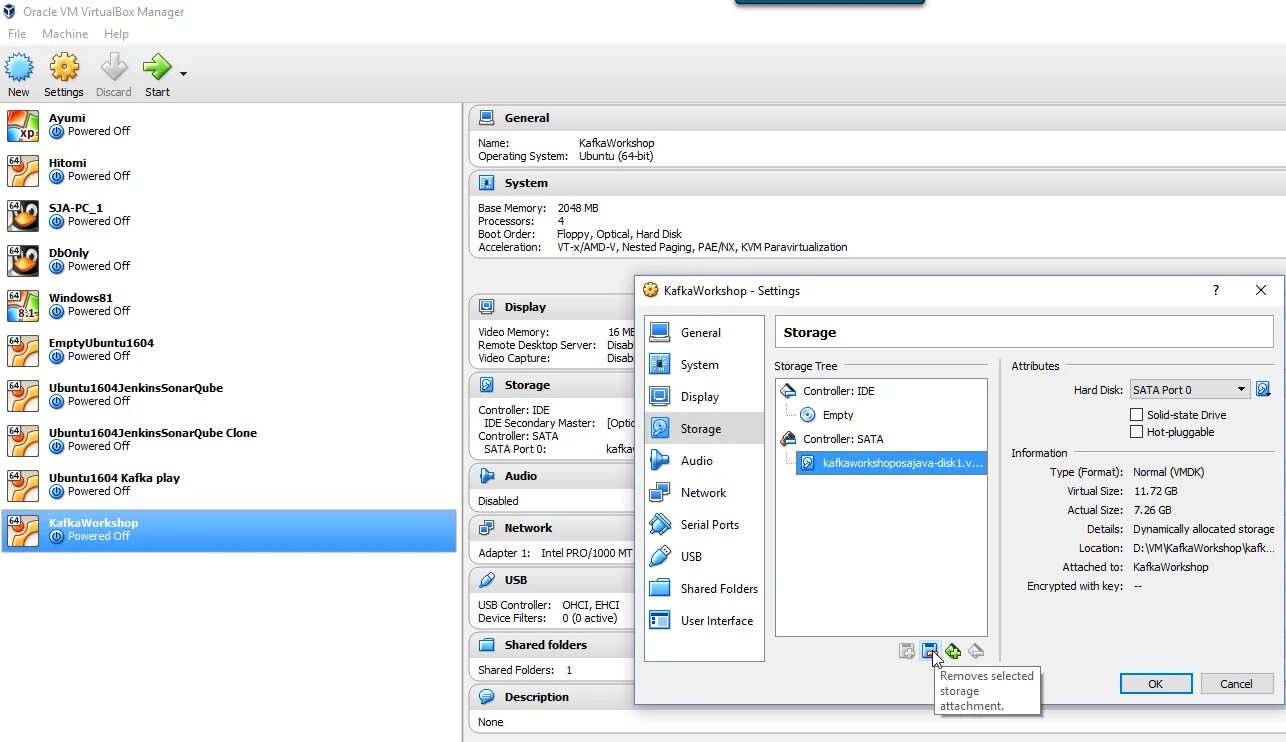Enable the Hot-pluggable checkbox
Viewport: 1286px width, 742px height.
(1136, 432)
